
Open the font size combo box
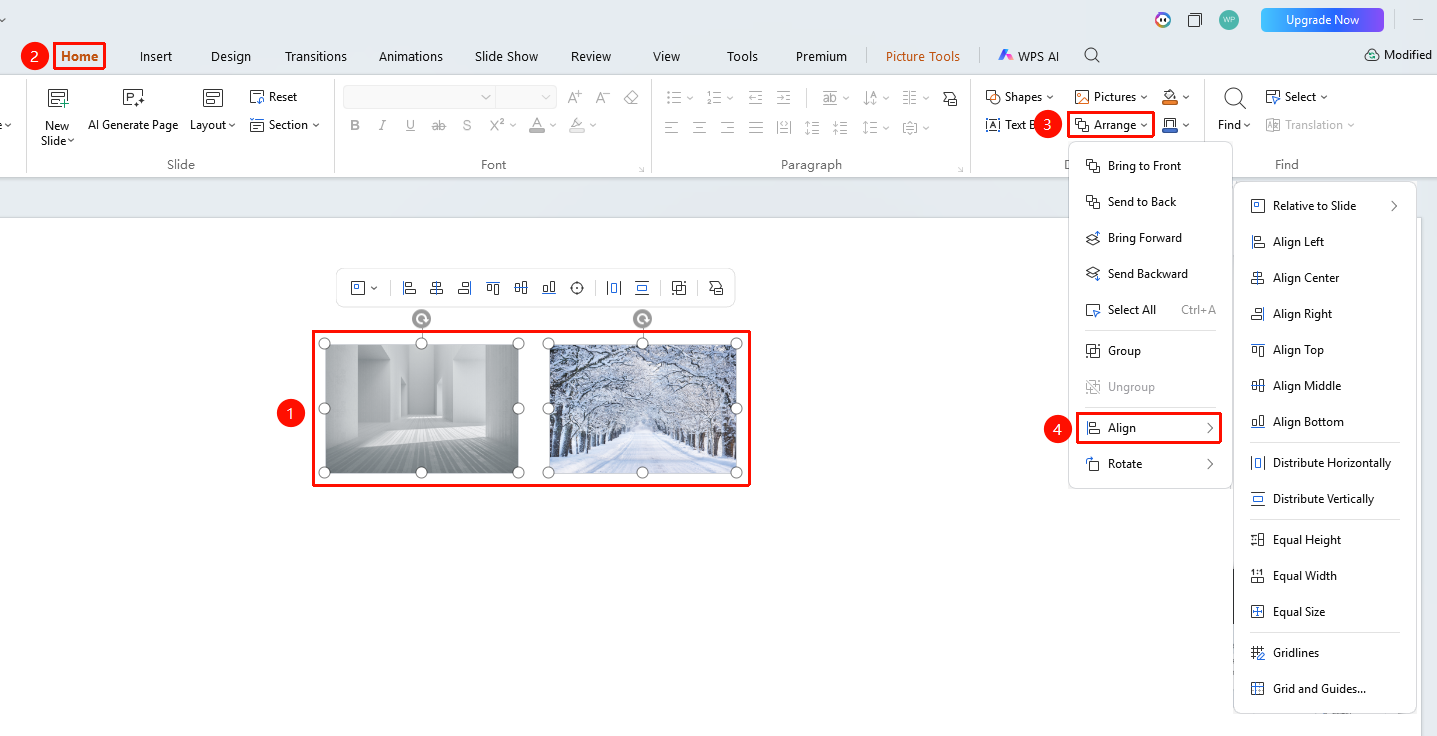[x=525, y=97]
